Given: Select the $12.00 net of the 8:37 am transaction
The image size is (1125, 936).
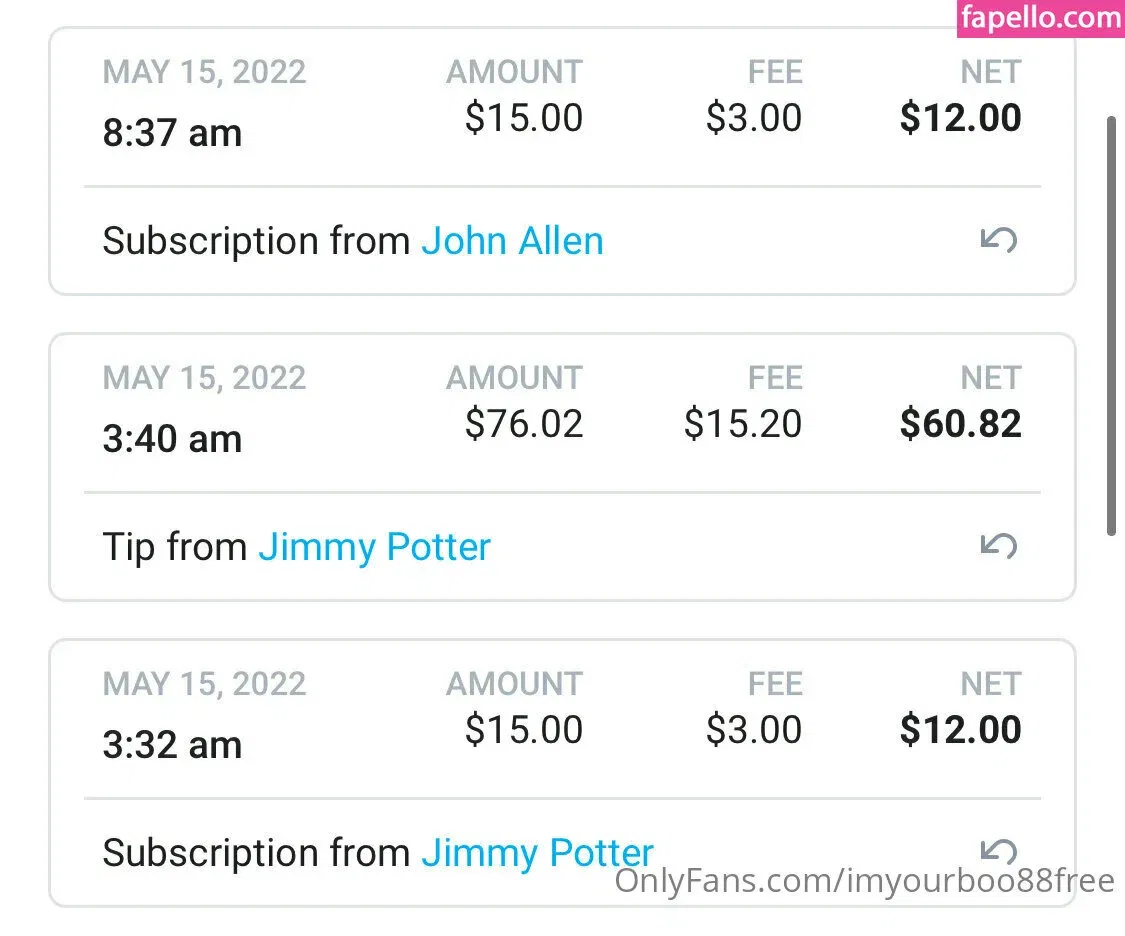Looking at the screenshot, I should pos(960,118).
